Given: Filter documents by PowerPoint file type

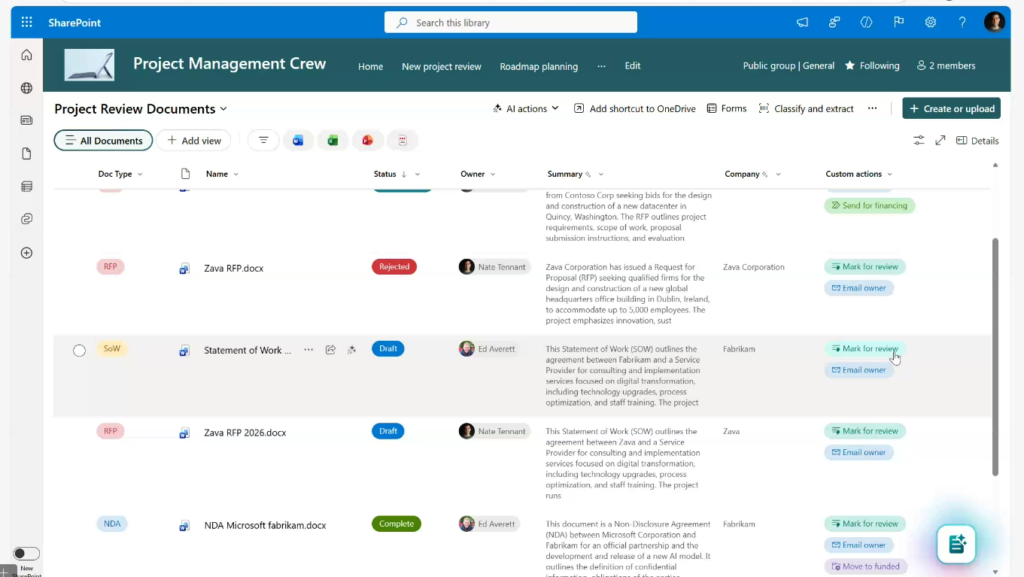Looking at the screenshot, I should (x=367, y=141).
